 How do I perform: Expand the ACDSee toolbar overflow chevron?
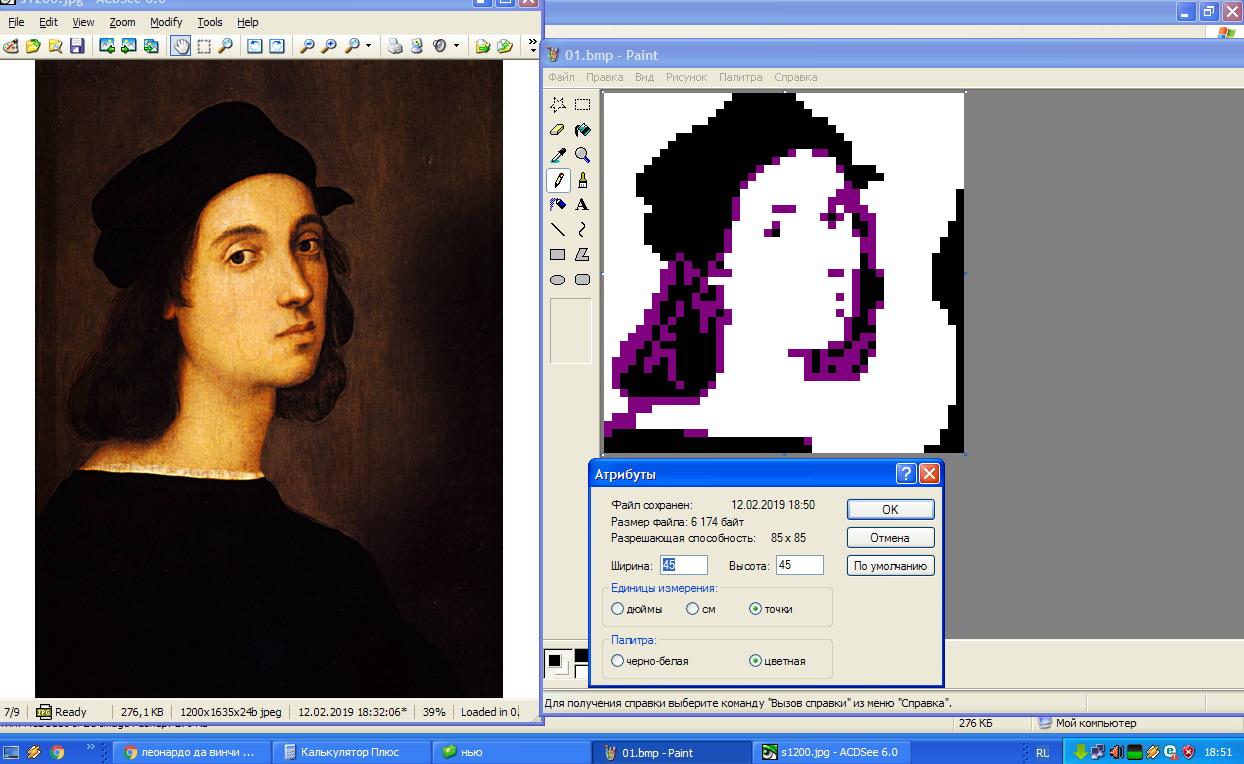click(532, 45)
